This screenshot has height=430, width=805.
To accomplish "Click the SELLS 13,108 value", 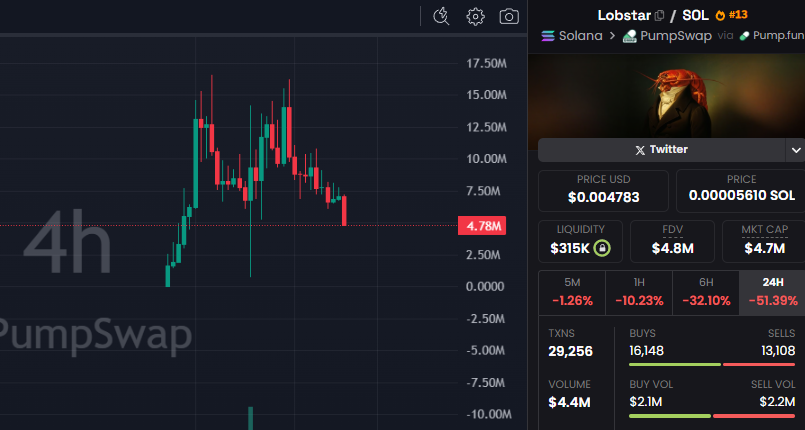I will [x=778, y=351].
